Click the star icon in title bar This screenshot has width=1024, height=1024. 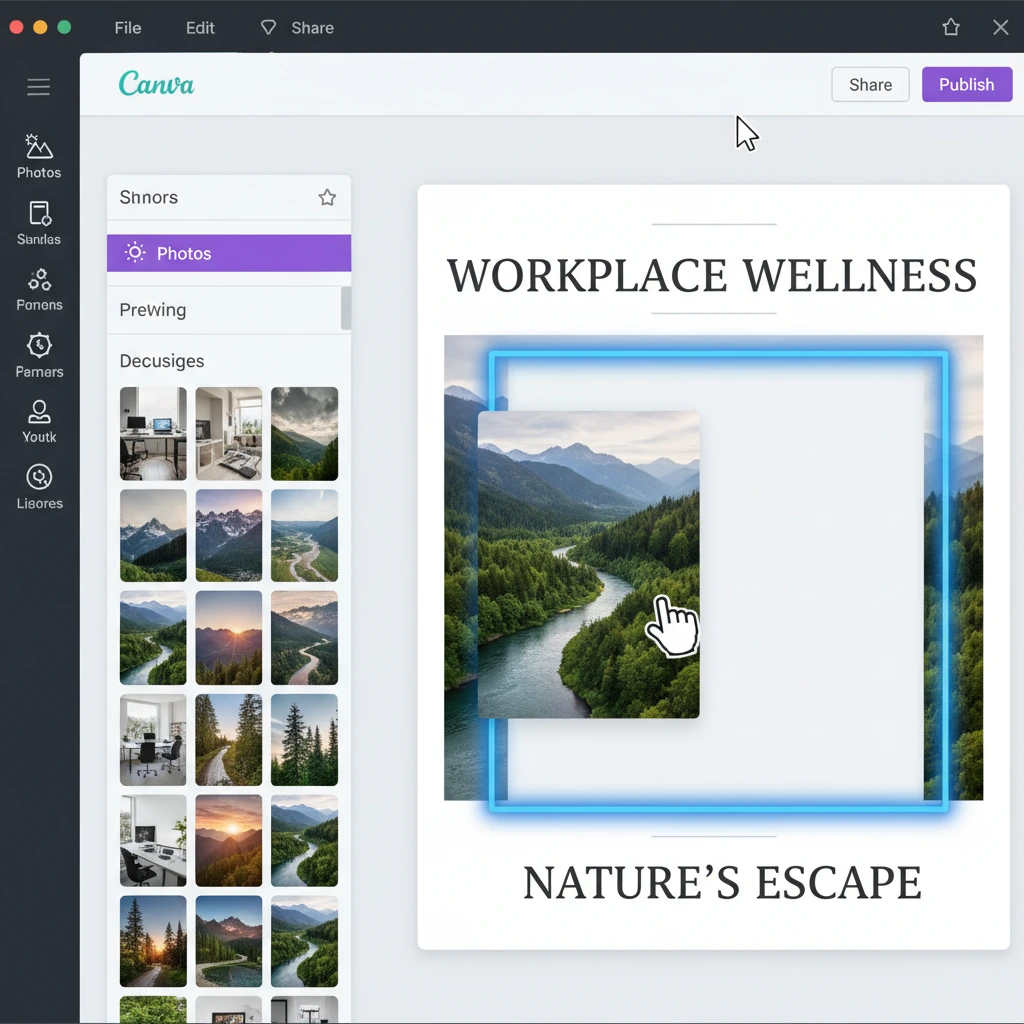click(951, 27)
